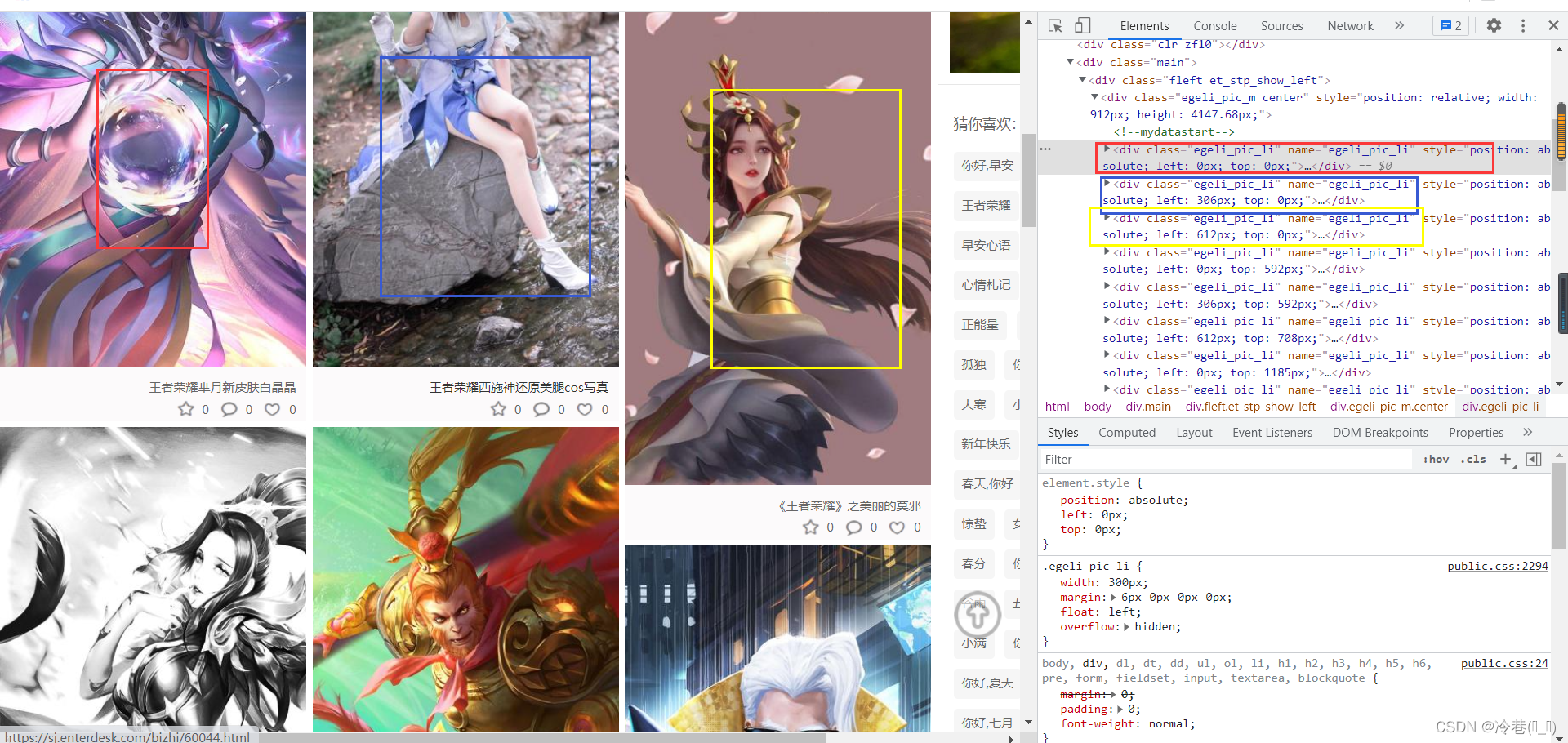Image resolution: width=1568 pixels, height=743 pixels.
Task: Open the Network tab
Action: coord(1350,26)
